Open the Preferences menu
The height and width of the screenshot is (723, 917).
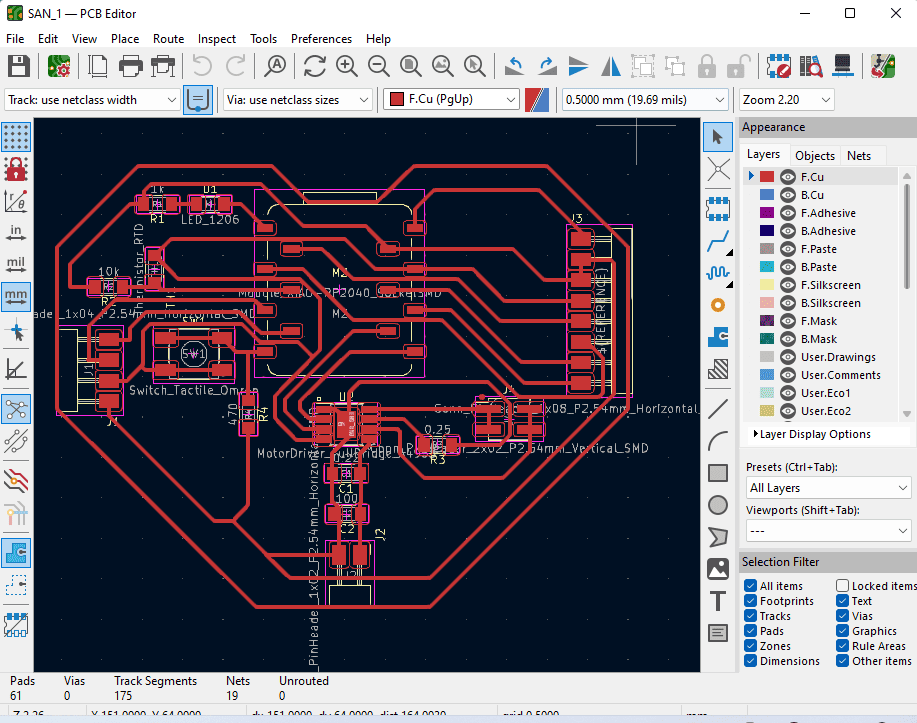[321, 39]
